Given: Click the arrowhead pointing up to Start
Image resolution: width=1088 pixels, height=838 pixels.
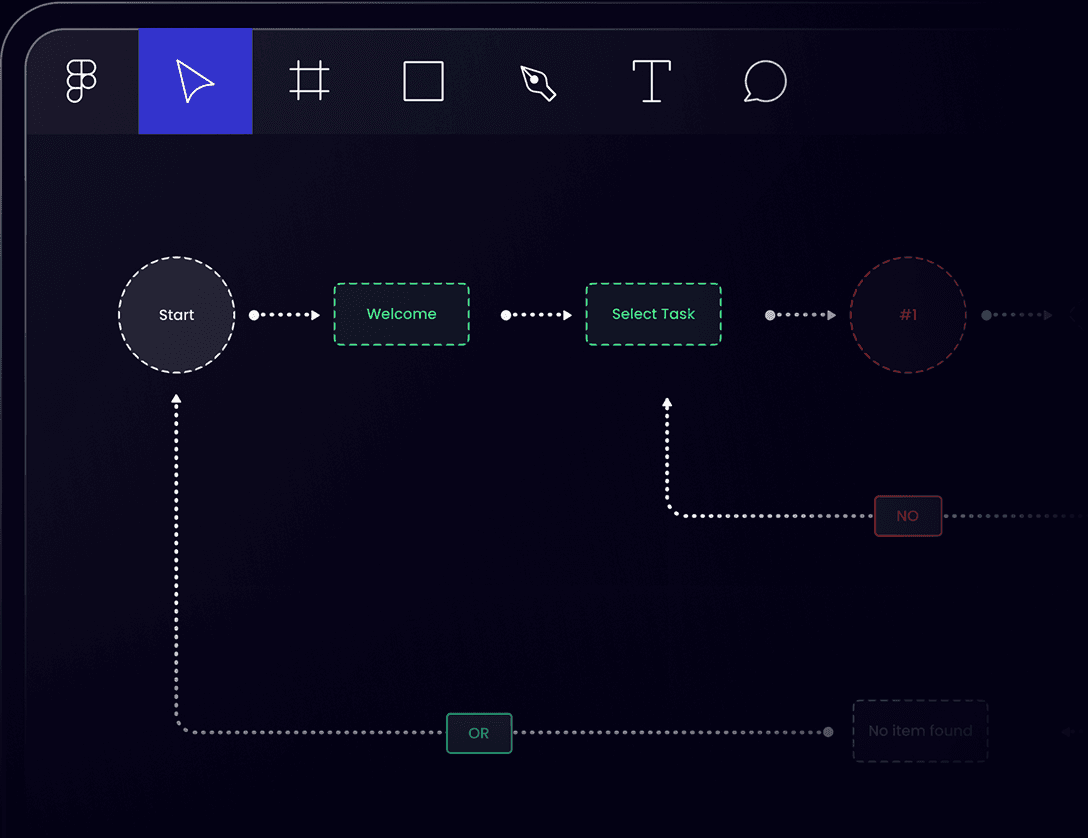Looking at the screenshot, I should [177, 399].
